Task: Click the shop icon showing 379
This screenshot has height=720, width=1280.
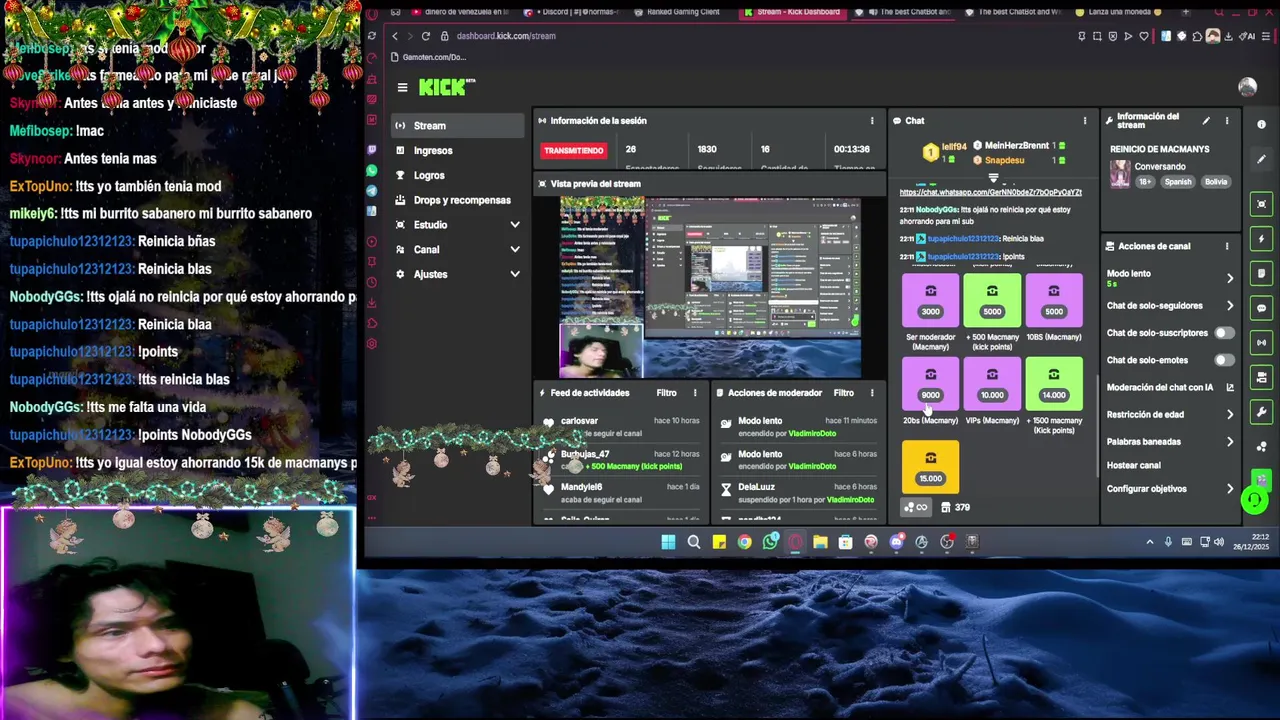Action: [955, 507]
